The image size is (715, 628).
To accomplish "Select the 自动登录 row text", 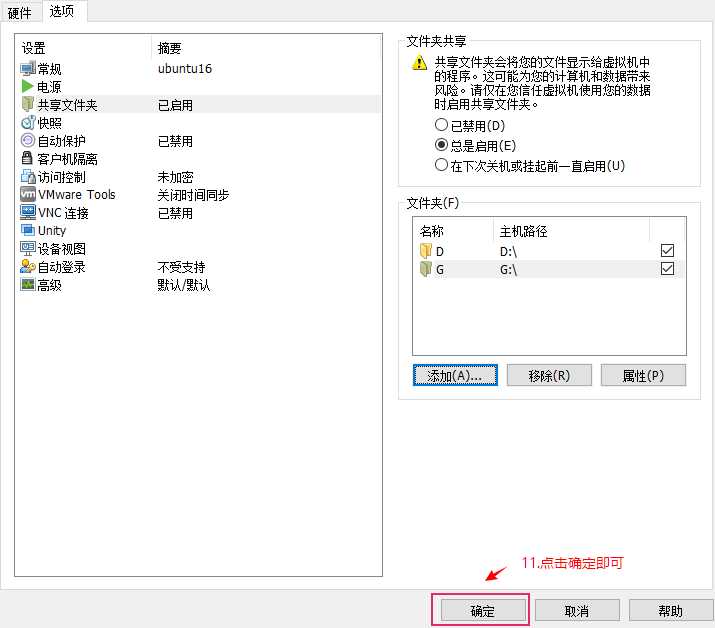I will pos(61,267).
